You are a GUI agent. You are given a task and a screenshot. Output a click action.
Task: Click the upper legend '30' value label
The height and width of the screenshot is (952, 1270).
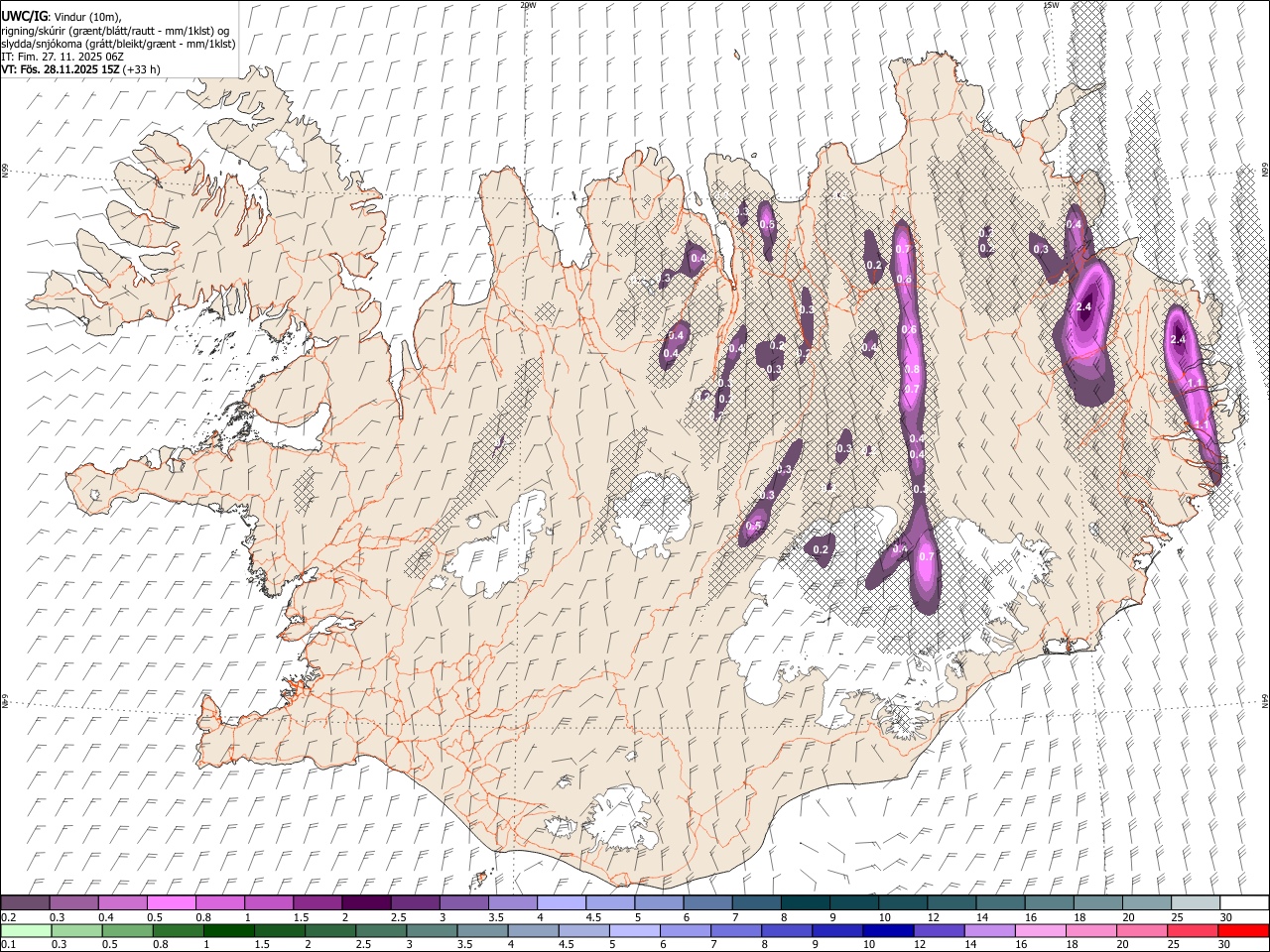pos(1225,917)
